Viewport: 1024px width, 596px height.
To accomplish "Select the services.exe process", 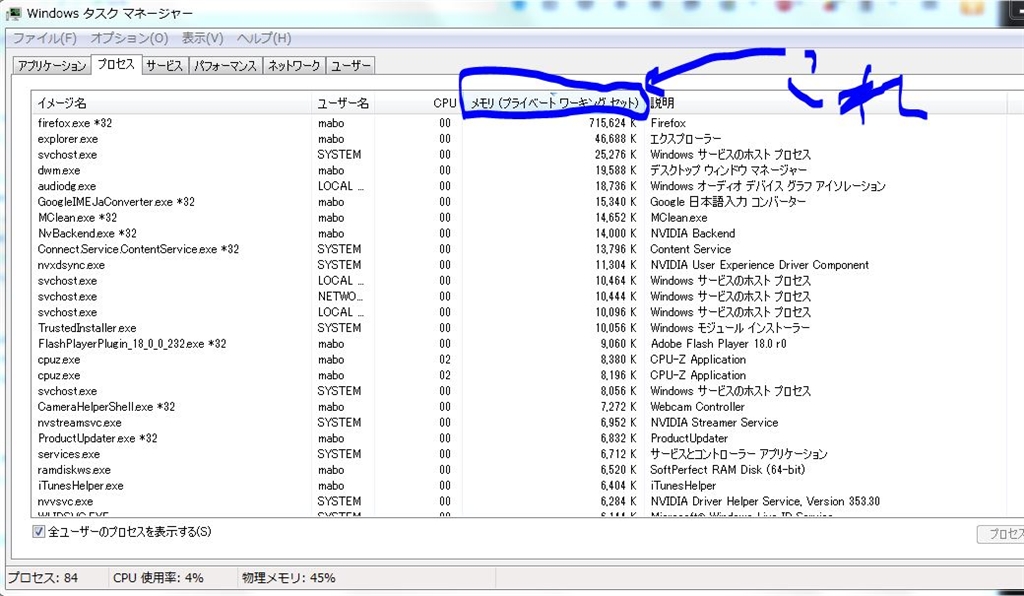I will (x=519, y=454).
